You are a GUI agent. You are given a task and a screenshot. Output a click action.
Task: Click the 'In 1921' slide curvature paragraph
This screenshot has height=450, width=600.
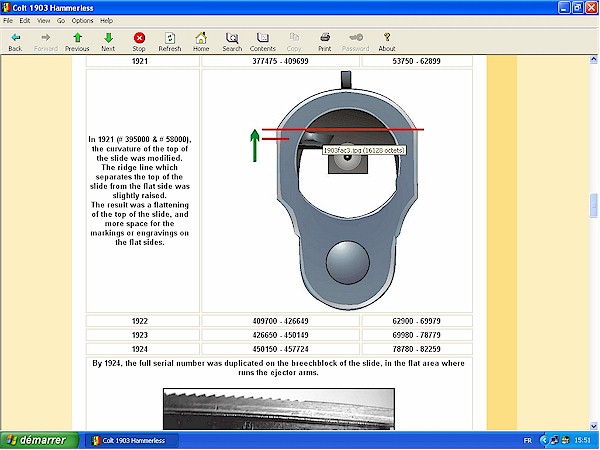pyautogui.click(x=140, y=191)
